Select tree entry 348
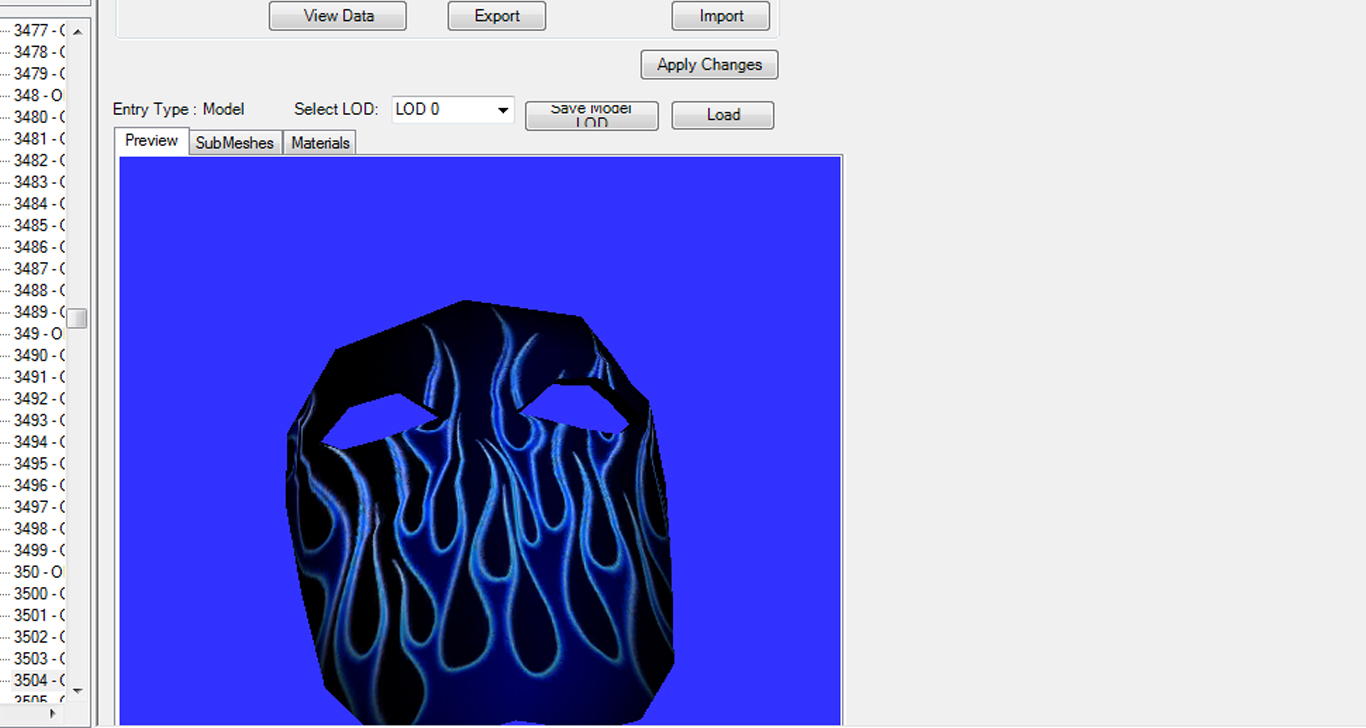The height and width of the screenshot is (728, 1366). point(38,95)
